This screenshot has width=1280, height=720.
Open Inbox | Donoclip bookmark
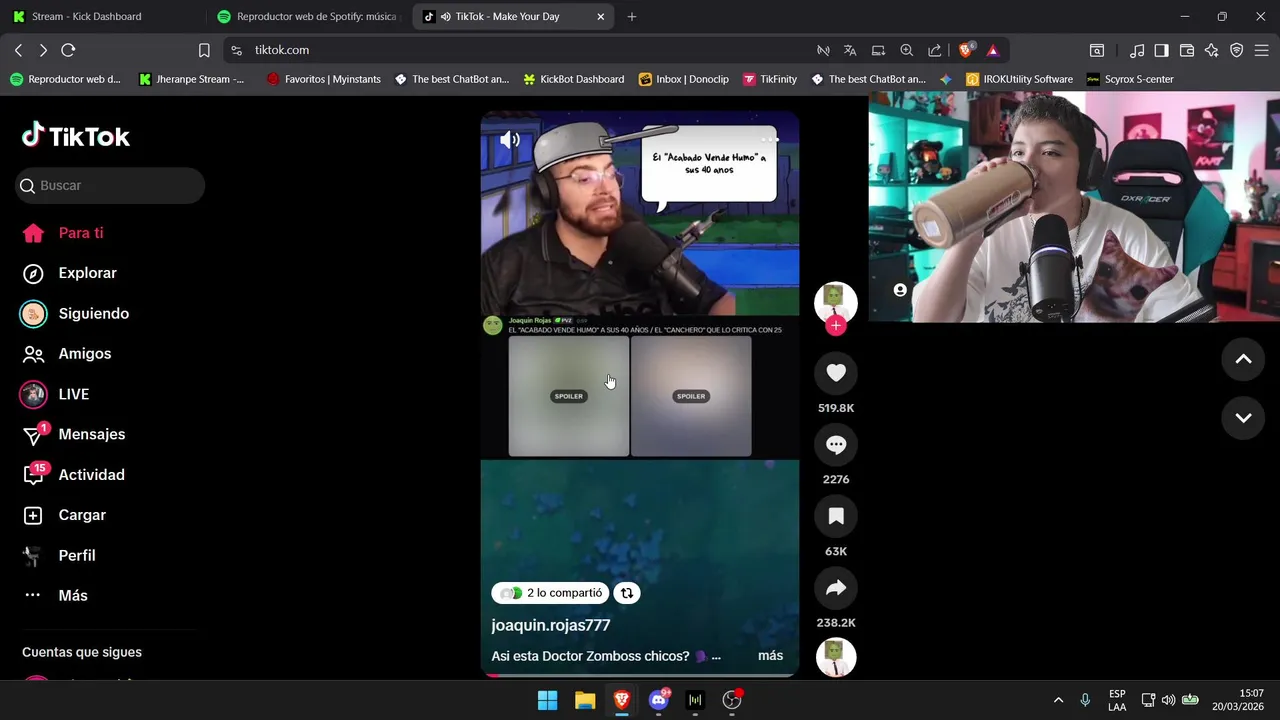pos(684,79)
